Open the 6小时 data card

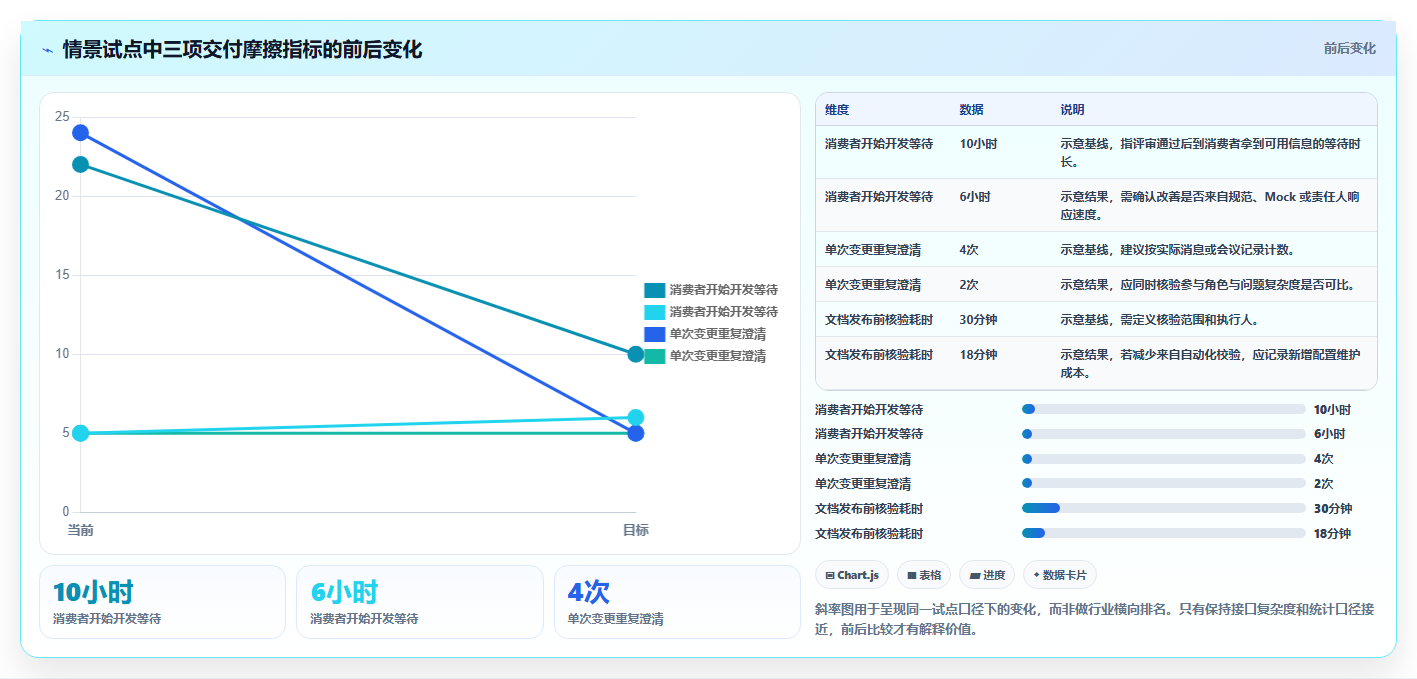click(x=420, y=602)
